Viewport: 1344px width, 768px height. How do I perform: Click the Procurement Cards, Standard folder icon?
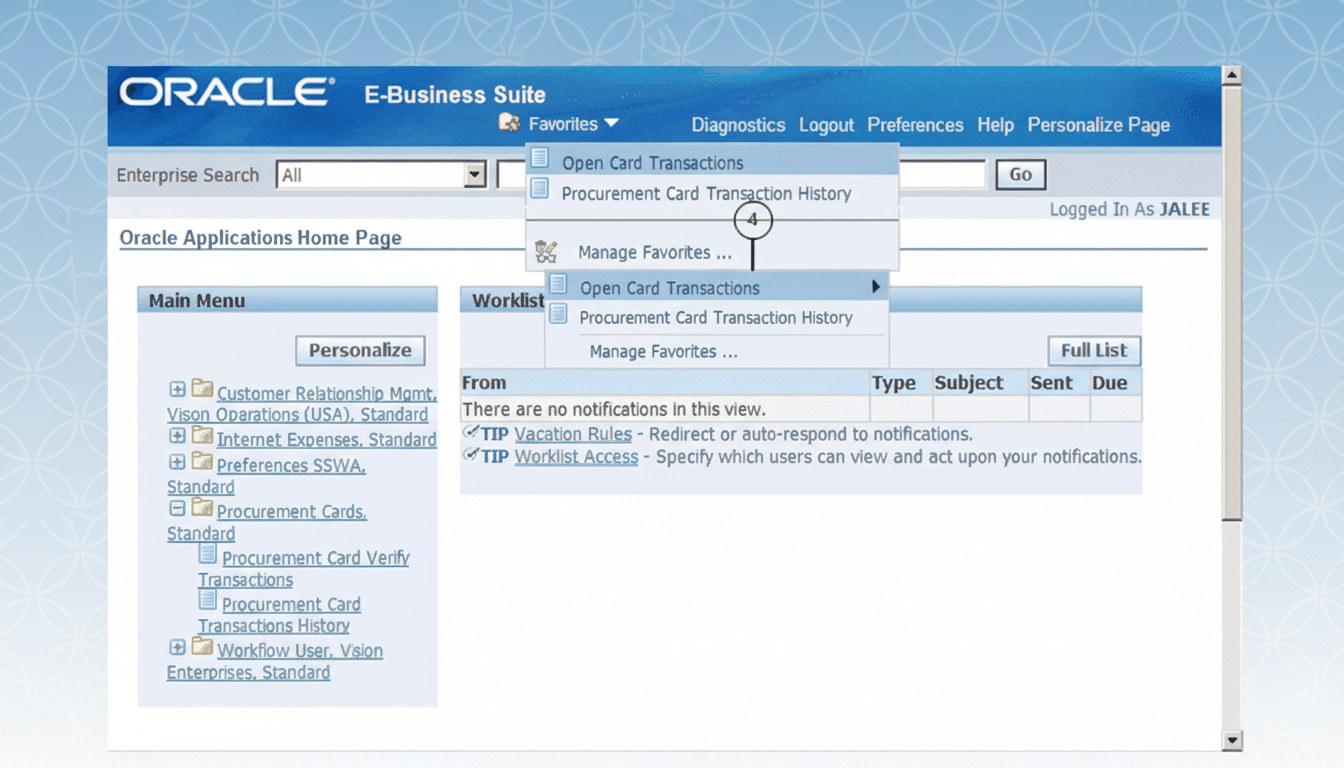click(201, 510)
